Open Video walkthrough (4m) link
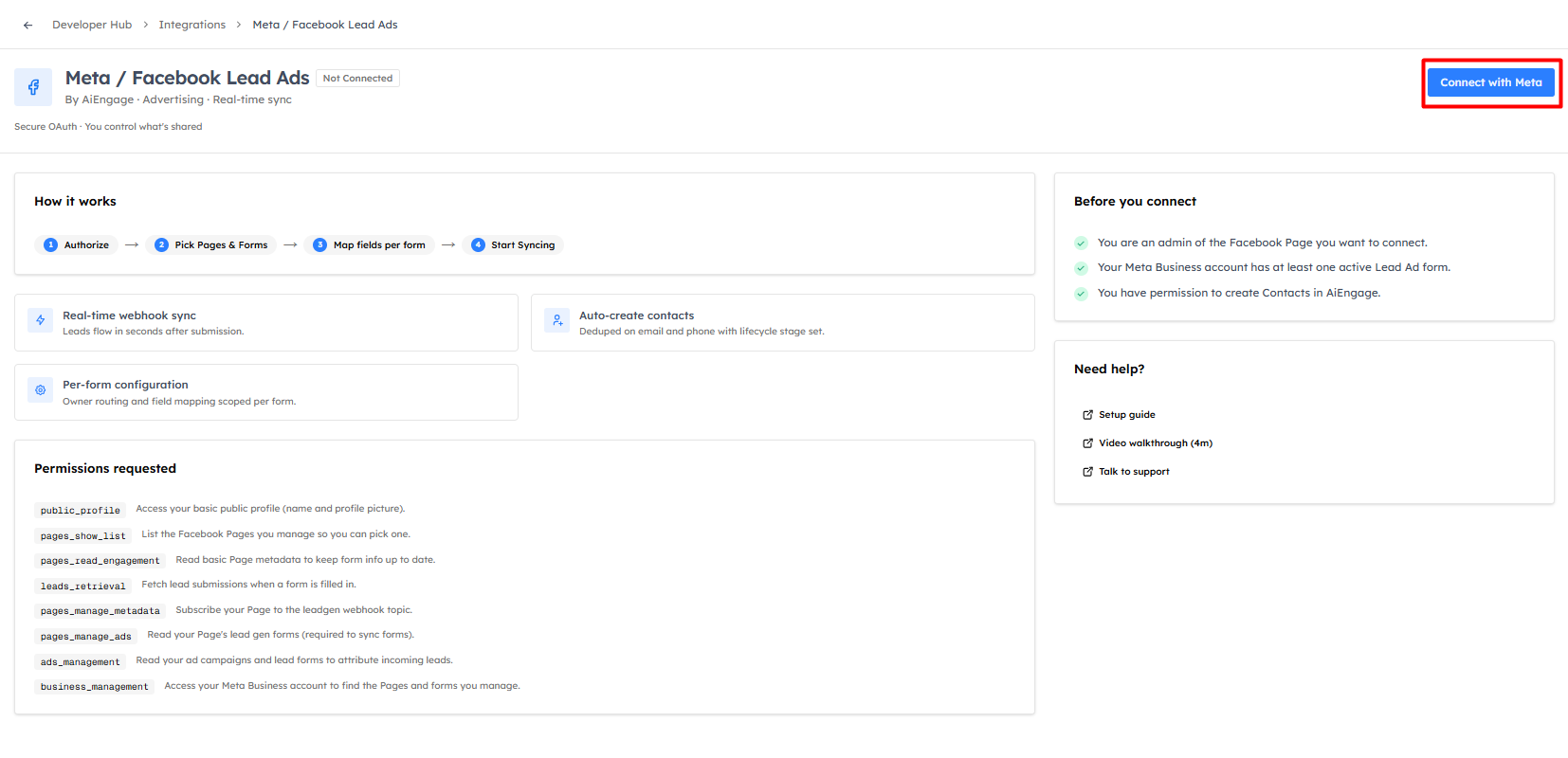This screenshot has width=1568, height=758. (1156, 443)
